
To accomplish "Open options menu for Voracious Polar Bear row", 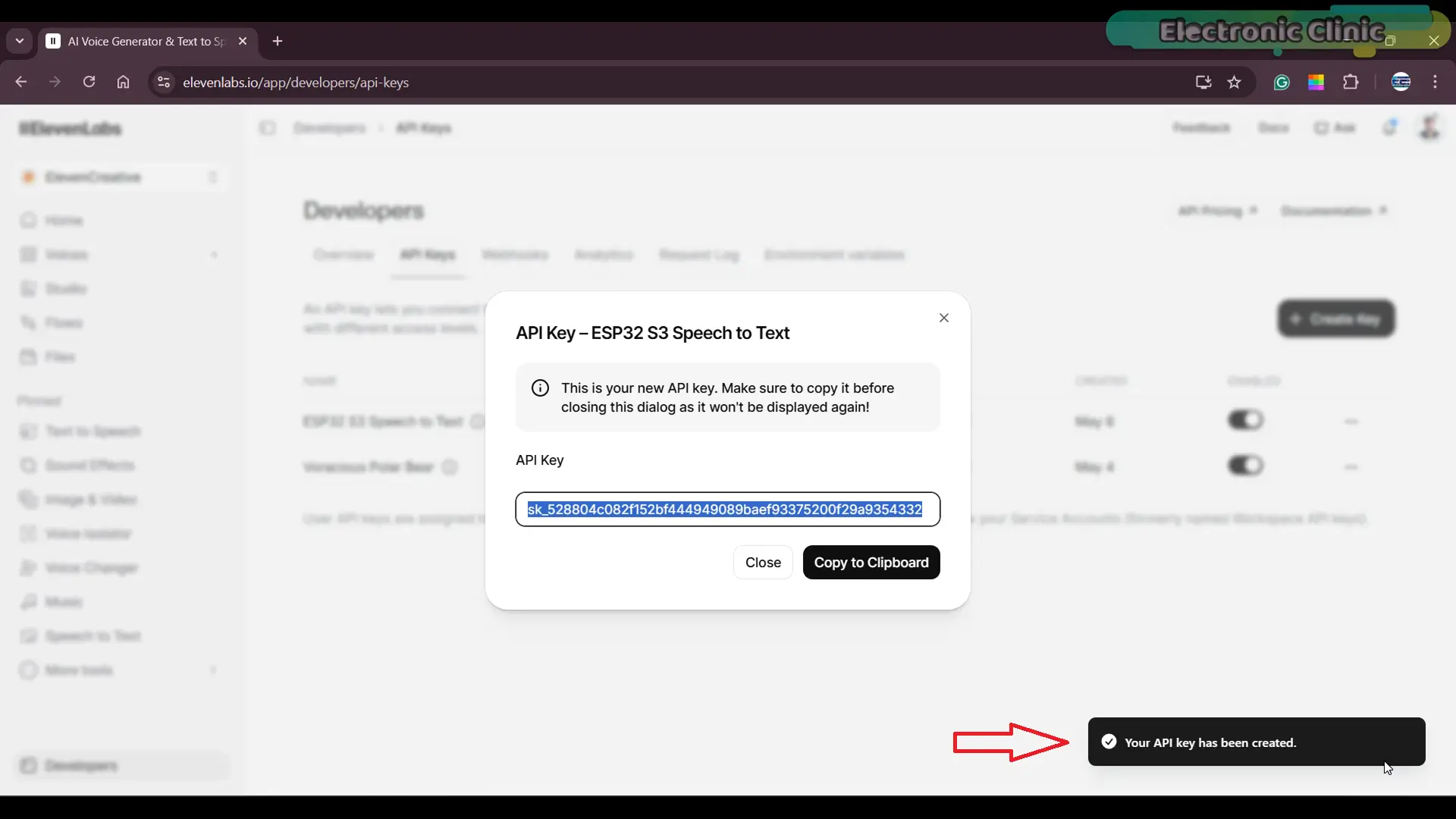I will click(x=1351, y=466).
